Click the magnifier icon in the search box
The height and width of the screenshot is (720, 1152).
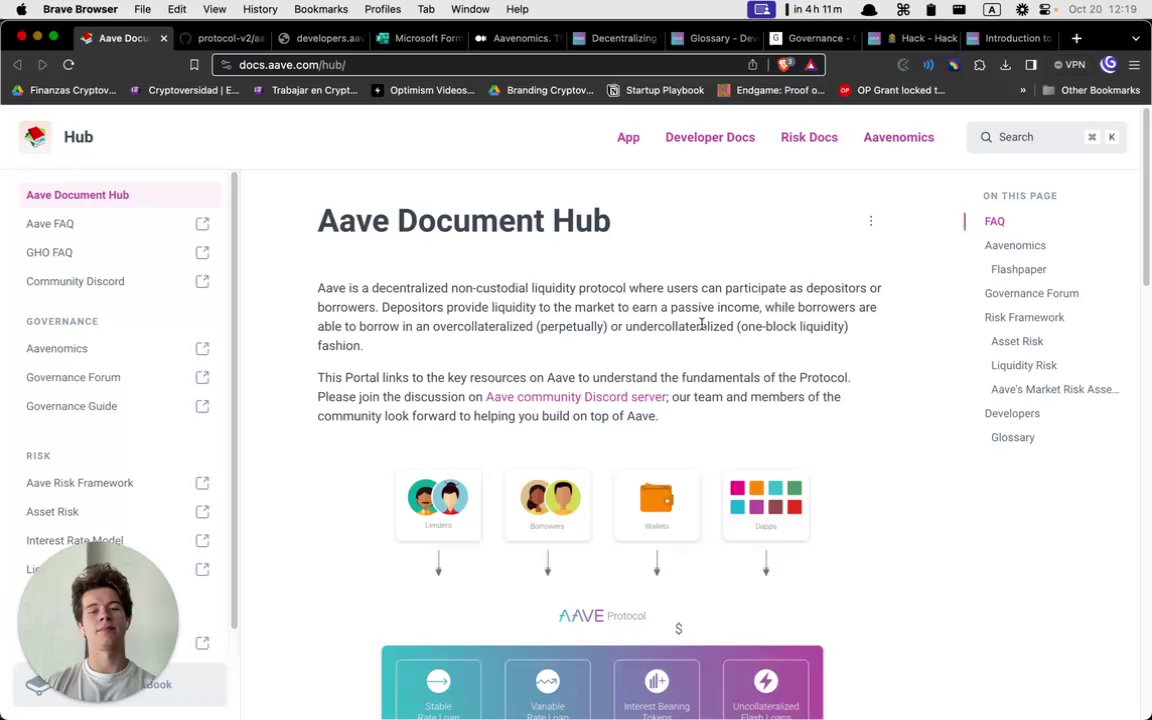(x=986, y=137)
